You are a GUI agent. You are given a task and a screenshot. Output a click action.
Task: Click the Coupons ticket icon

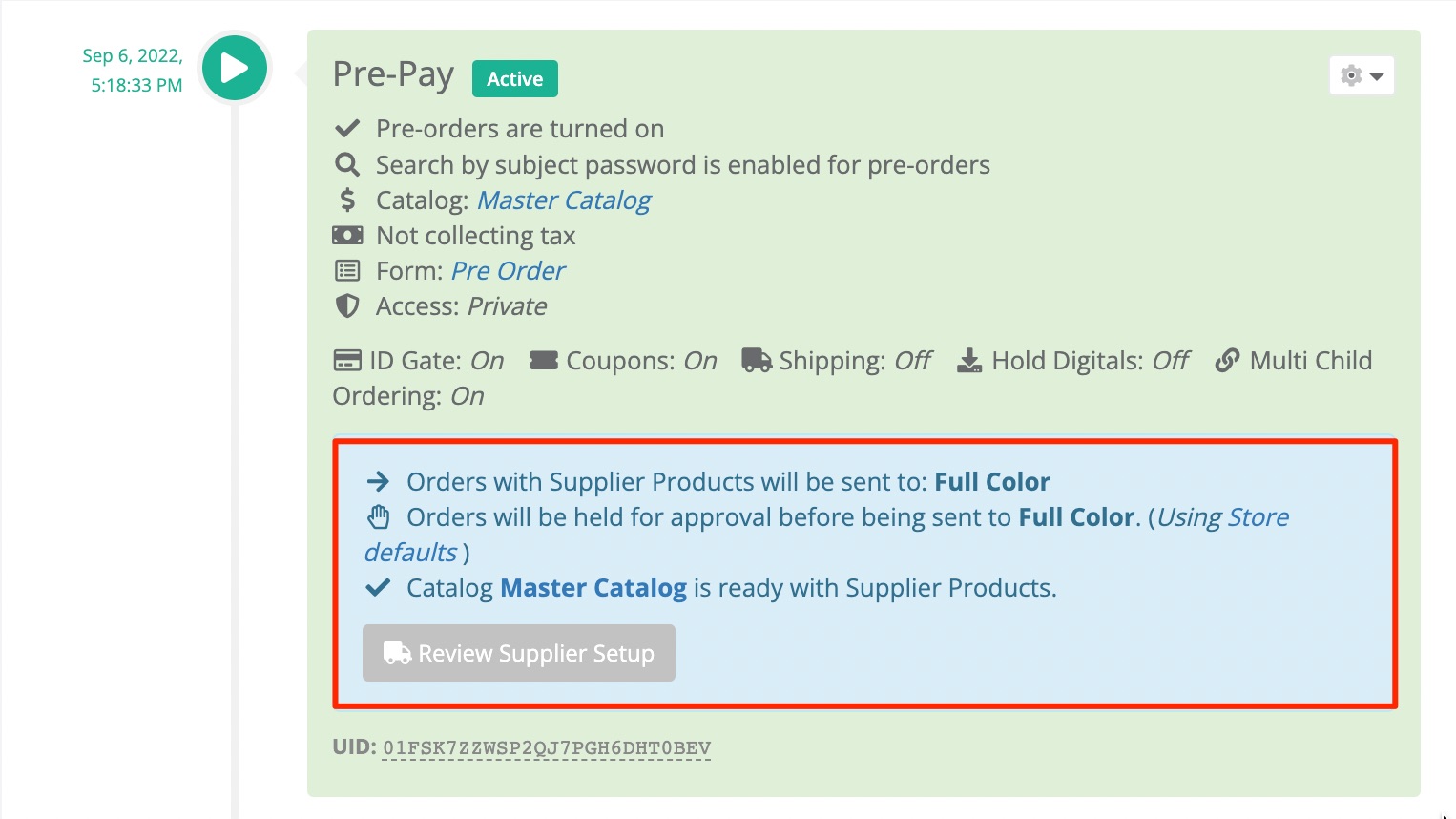(544, 361)
